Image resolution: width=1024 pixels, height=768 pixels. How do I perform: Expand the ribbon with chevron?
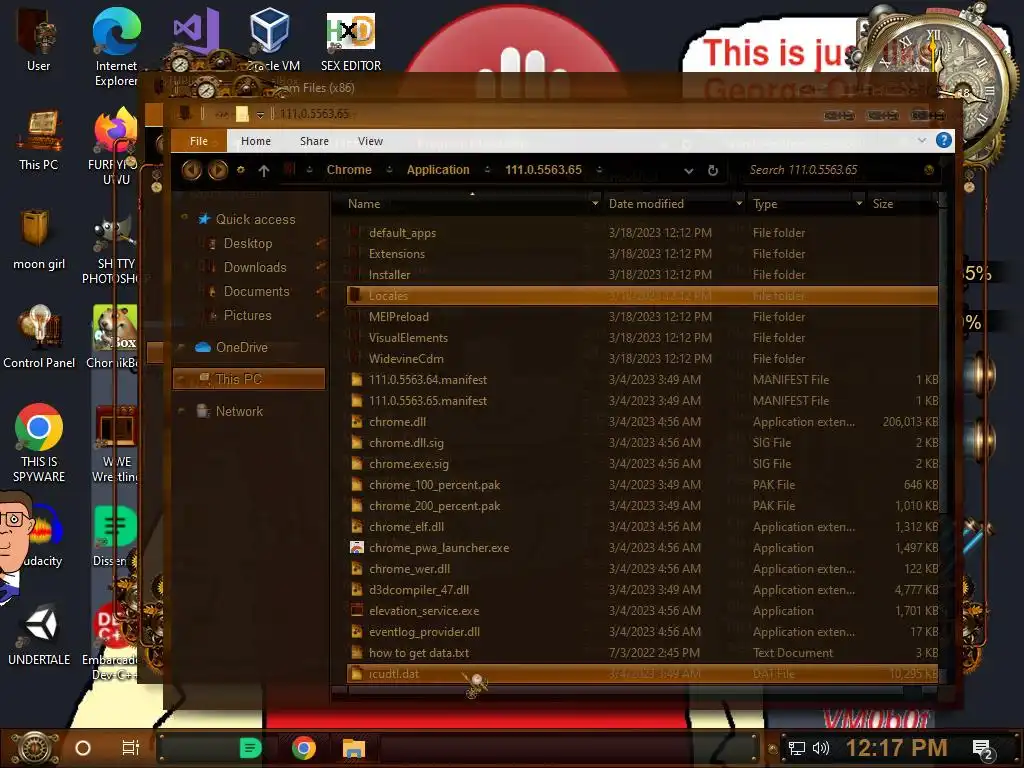pos(921,140)
